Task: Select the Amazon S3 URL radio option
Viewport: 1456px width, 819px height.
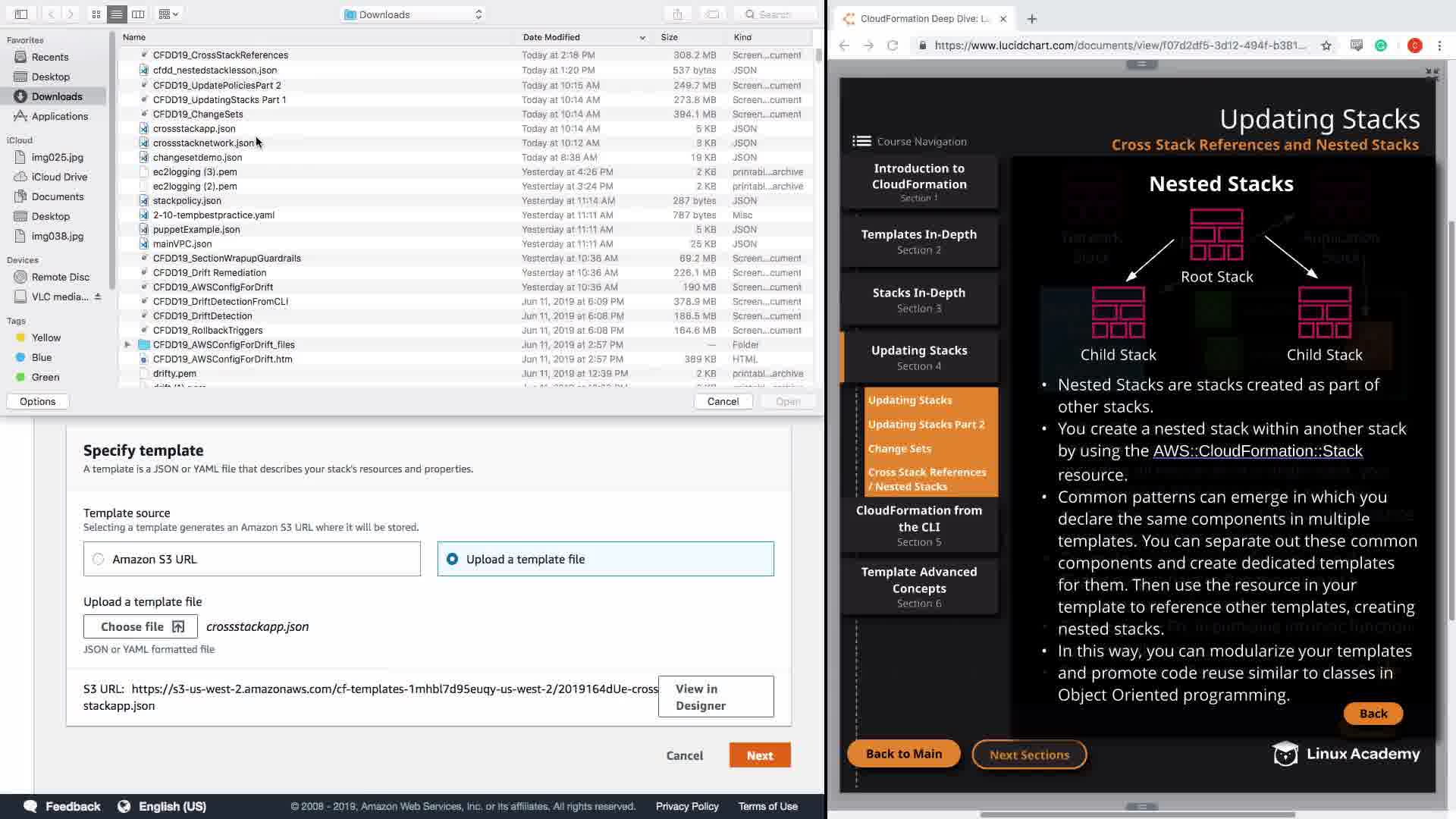Action: (99, 559)
